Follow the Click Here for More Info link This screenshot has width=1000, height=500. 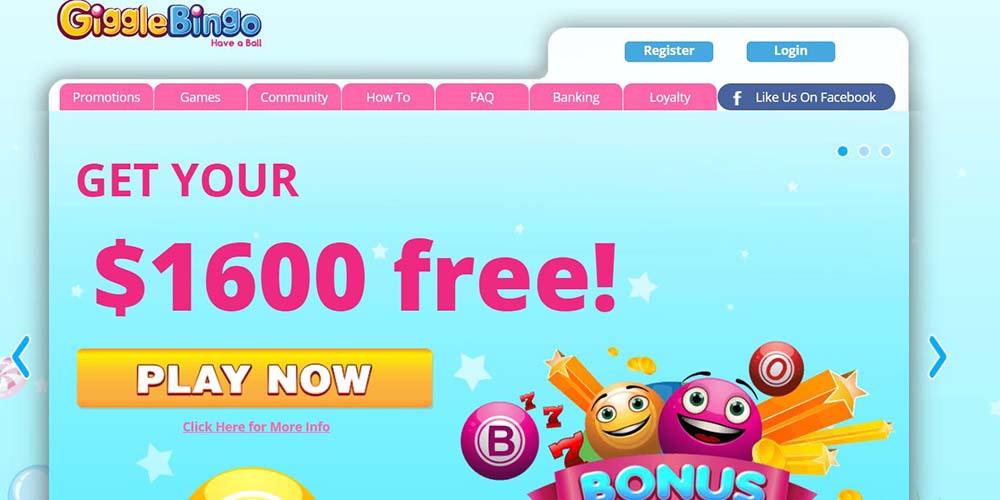pos(256,427)
